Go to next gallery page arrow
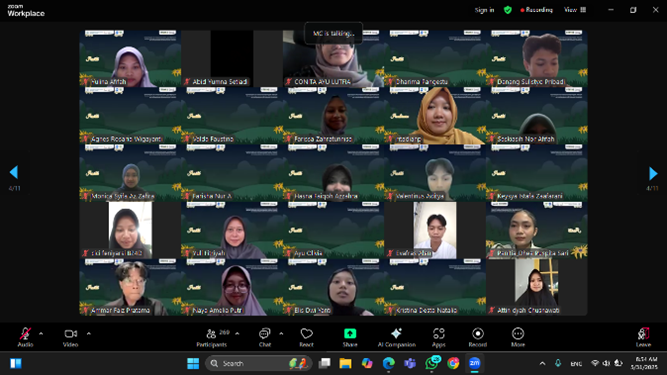The height and width of the screenshot is (375, 667). point(653,173)
